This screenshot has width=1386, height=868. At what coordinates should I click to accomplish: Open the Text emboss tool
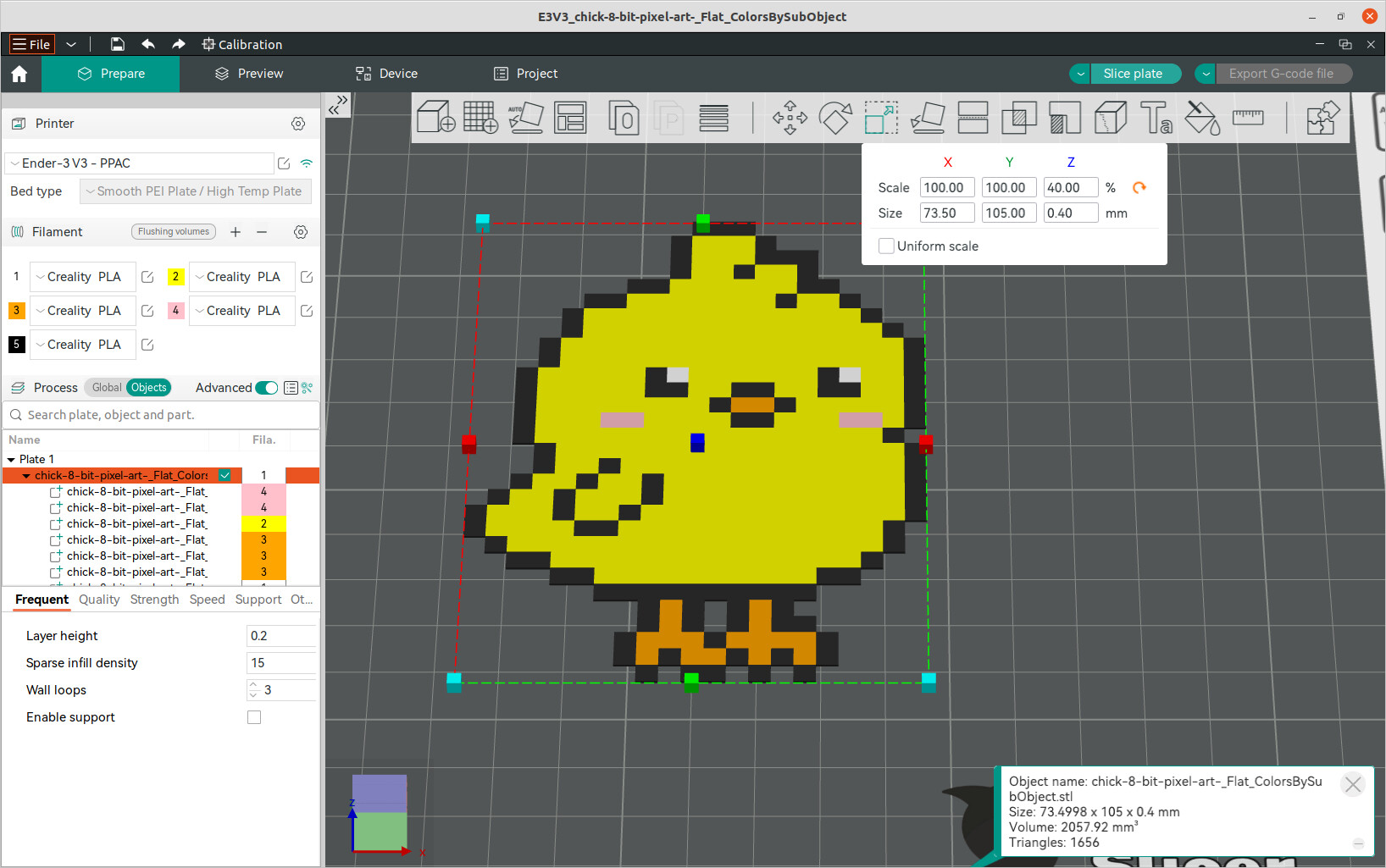coord(1156,117)
